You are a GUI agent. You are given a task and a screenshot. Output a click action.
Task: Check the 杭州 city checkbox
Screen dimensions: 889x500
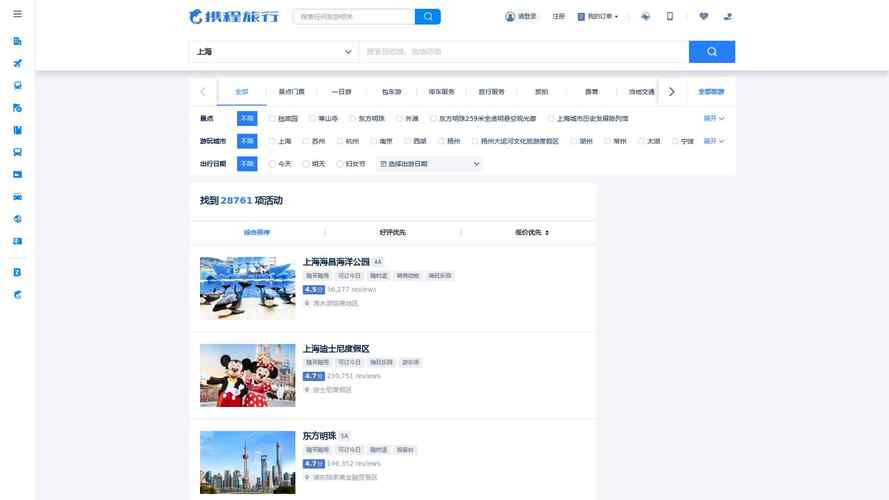(x=340, y=141)
